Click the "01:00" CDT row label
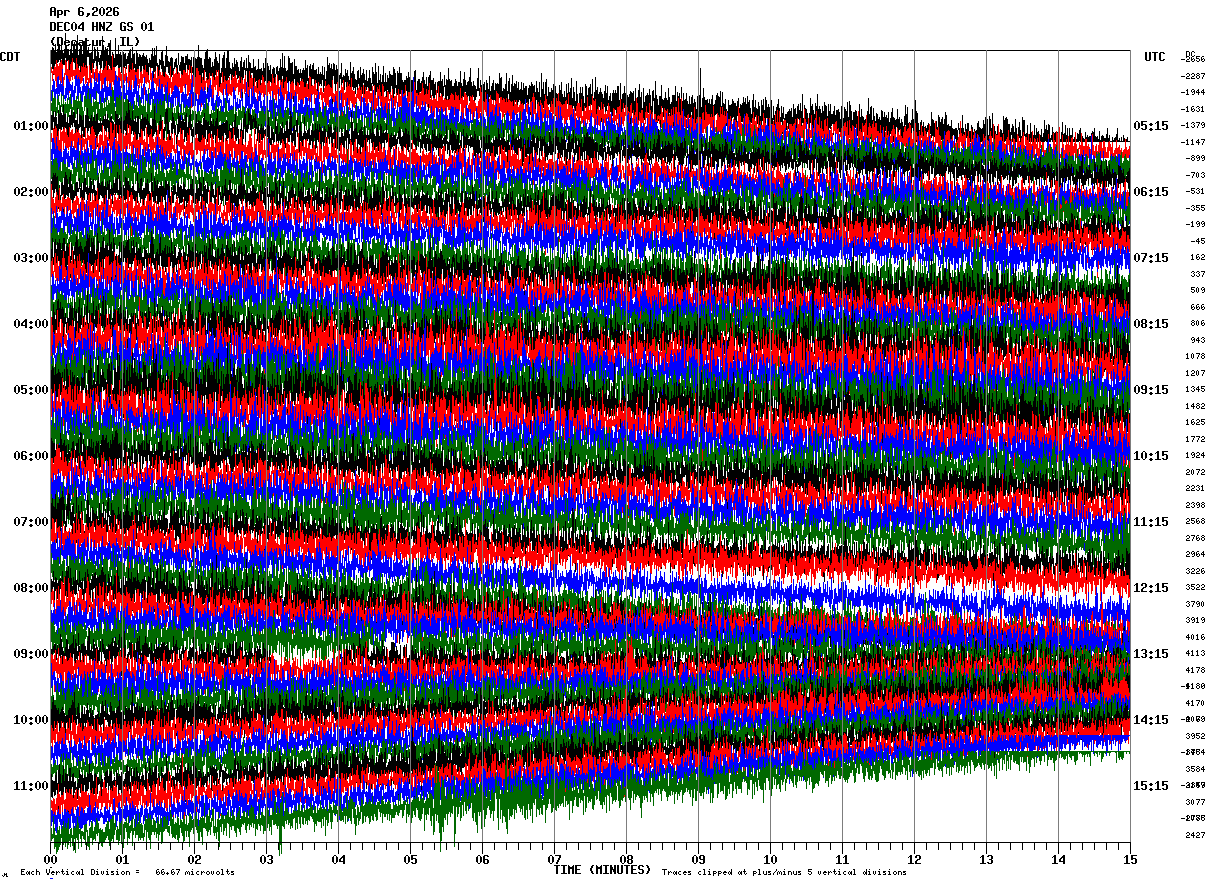Screen dimensions: 1210x886 pos(31,126)
